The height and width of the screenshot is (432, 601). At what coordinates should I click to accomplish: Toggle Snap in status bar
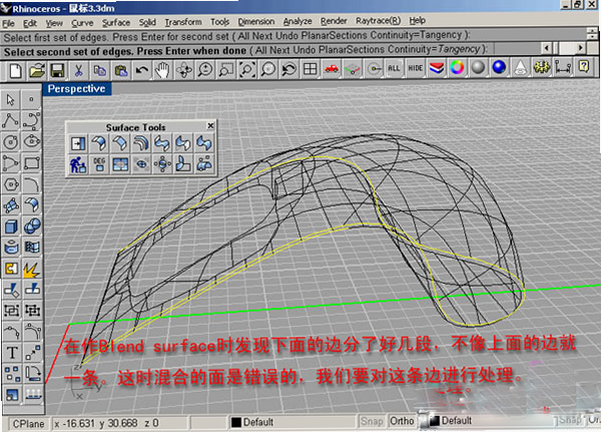tap(371, 421)
